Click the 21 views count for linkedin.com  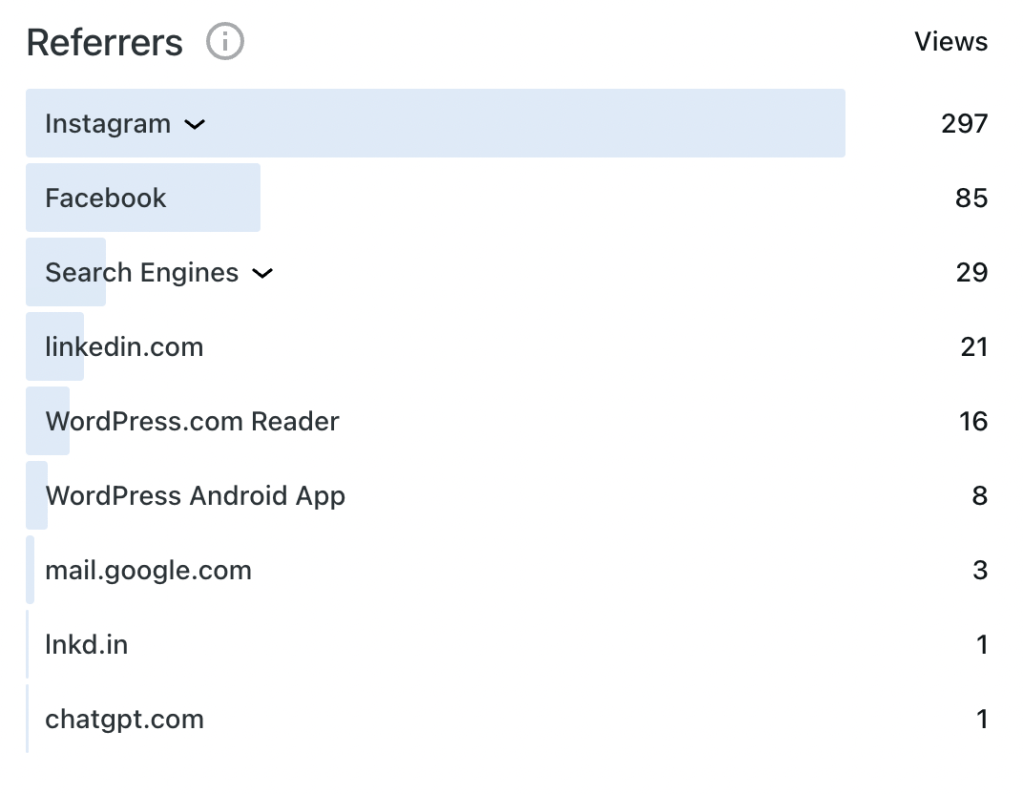(973, 347)
